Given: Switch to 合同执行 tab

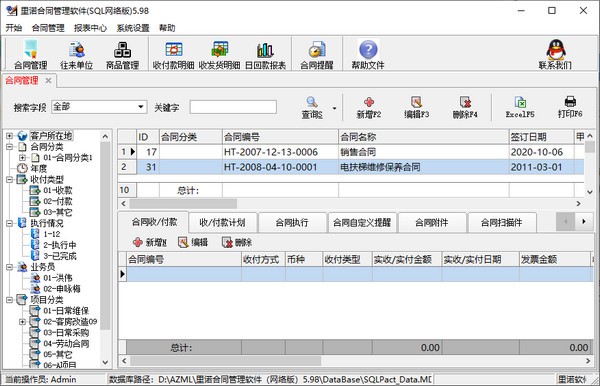Looking at the screenshot, I should tap(292, 222).
